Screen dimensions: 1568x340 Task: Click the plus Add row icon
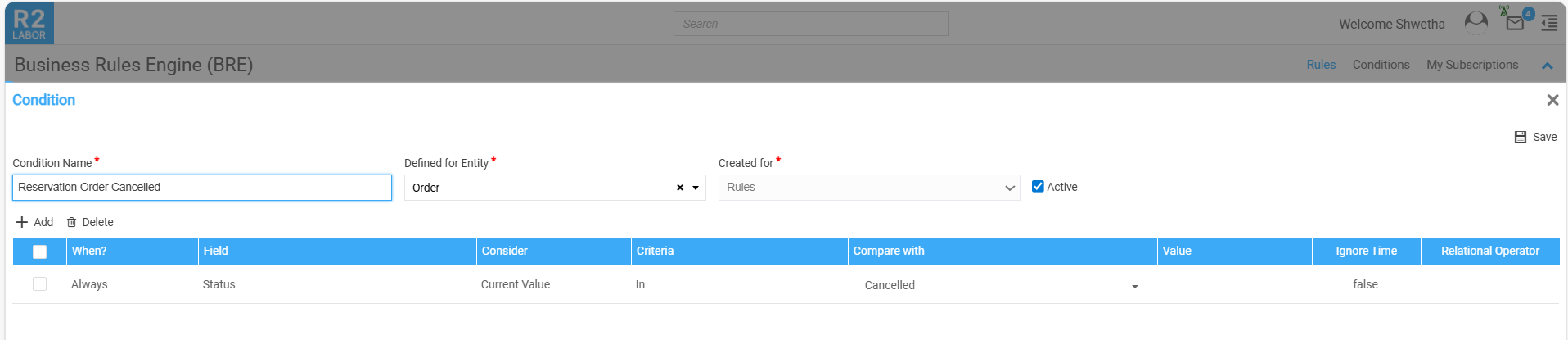(x=22, y=222)
